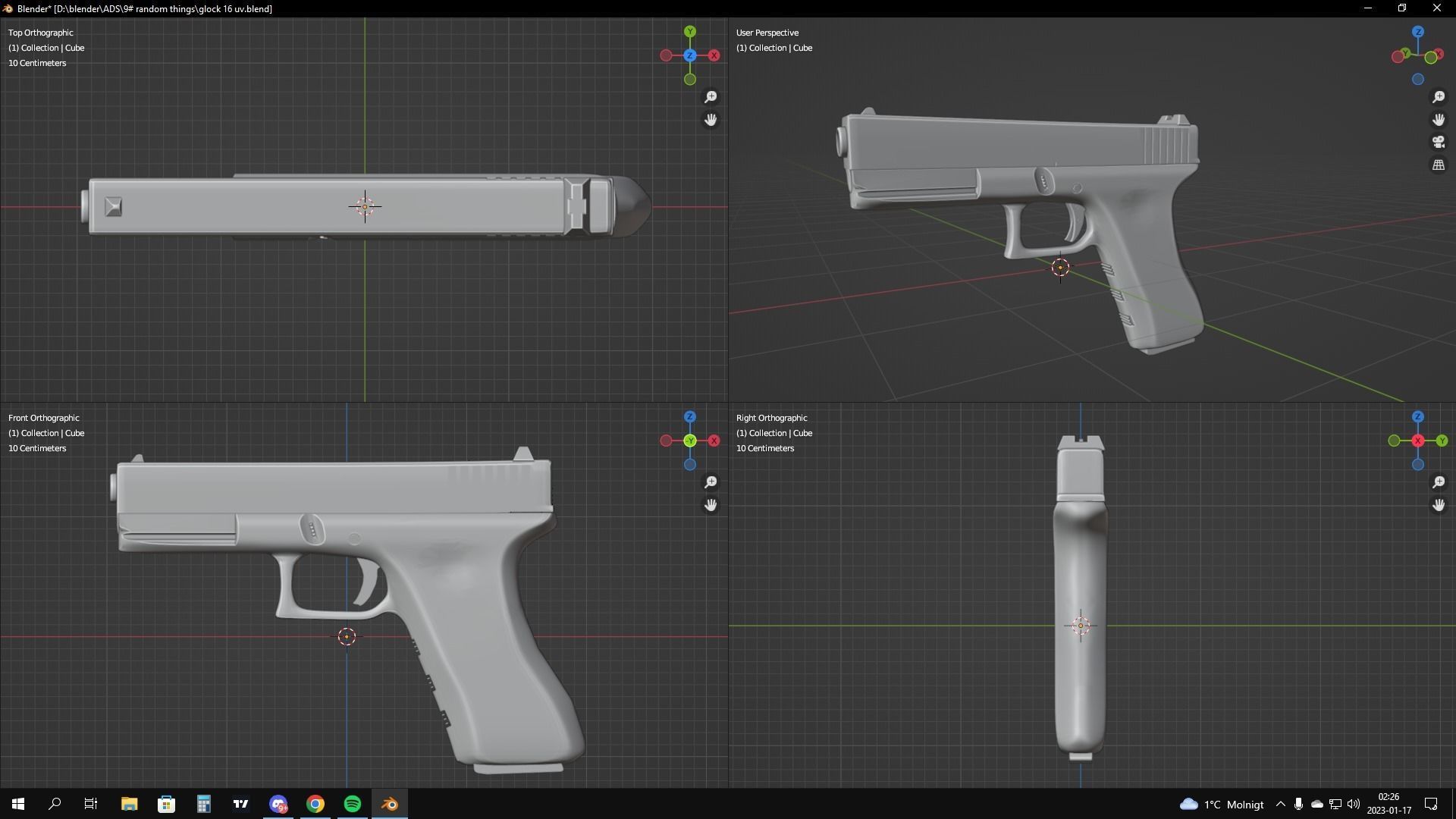Click Y axis on Top Orthographic gizmo
This screenshot has width=1456, height=819.
[690, 32]
